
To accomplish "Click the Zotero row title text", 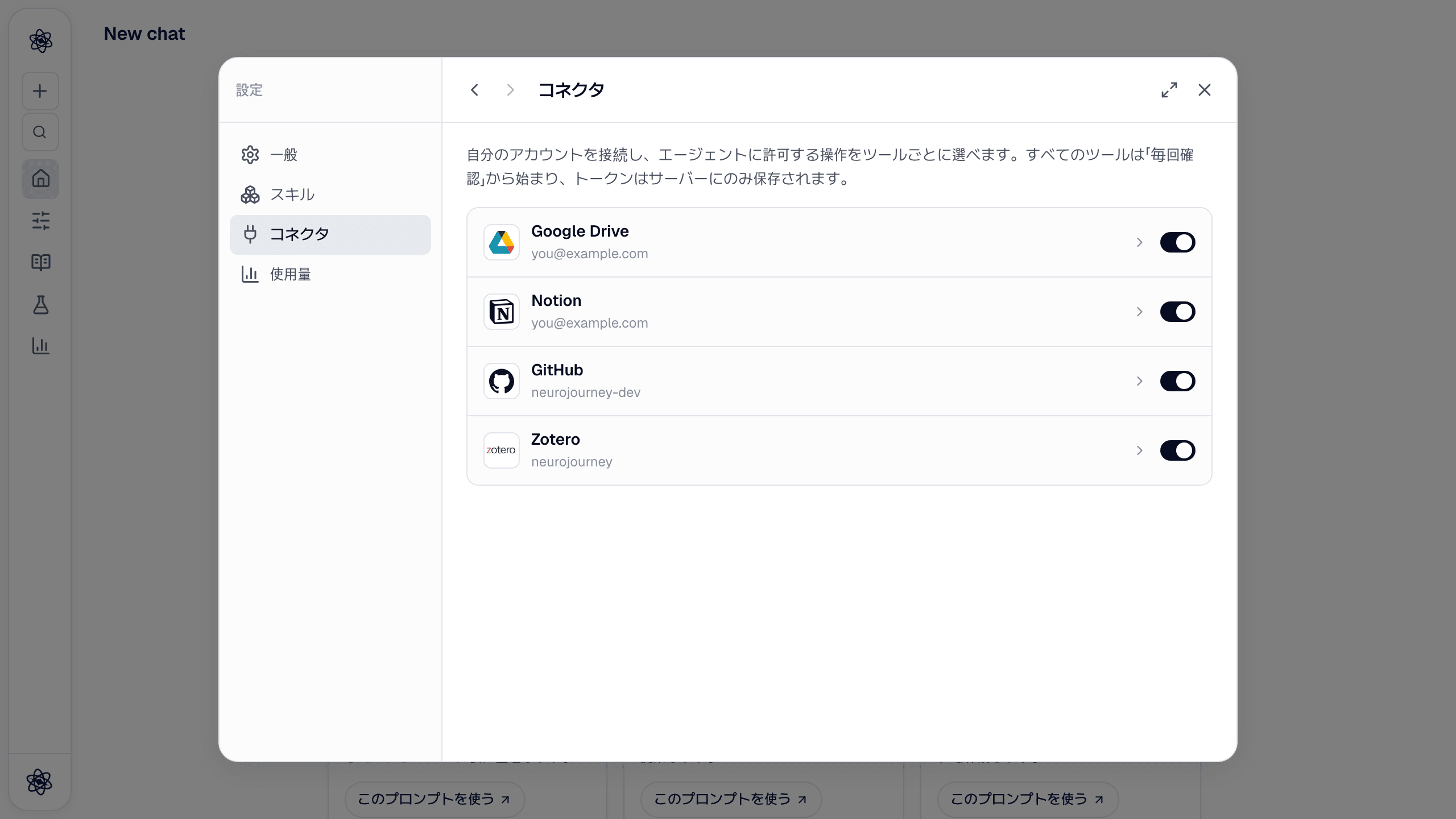I will pos(555,439).
